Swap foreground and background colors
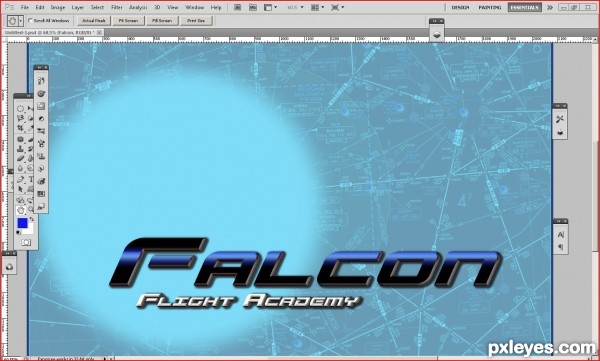The height and width of the screenshot is (361, 600). pyautogui.click(x=31, y=219)
